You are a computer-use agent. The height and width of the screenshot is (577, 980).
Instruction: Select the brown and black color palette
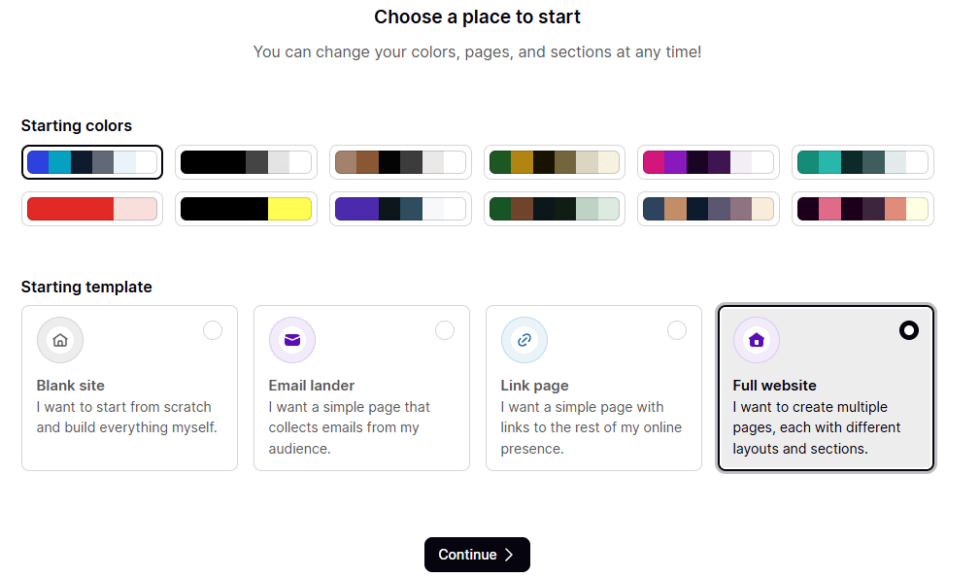tap(400, 162)
